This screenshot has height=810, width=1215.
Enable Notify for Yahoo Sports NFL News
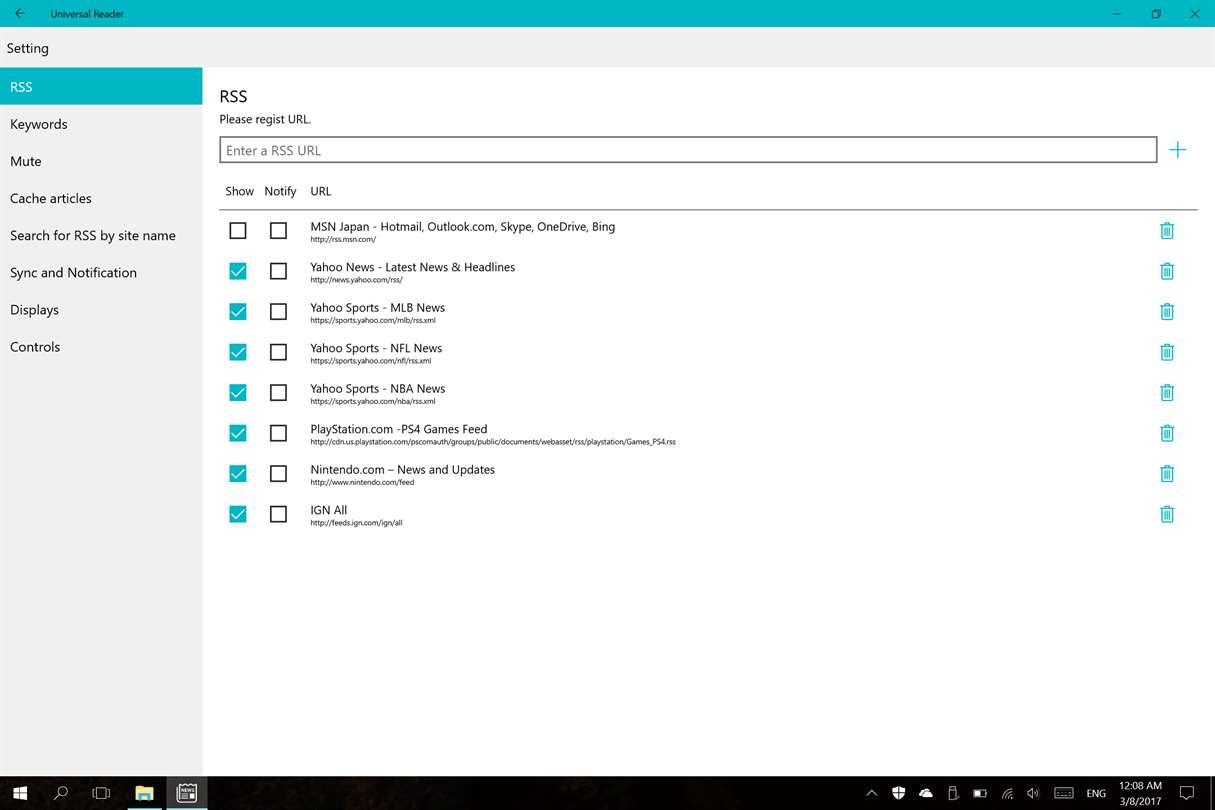point(279,352)
